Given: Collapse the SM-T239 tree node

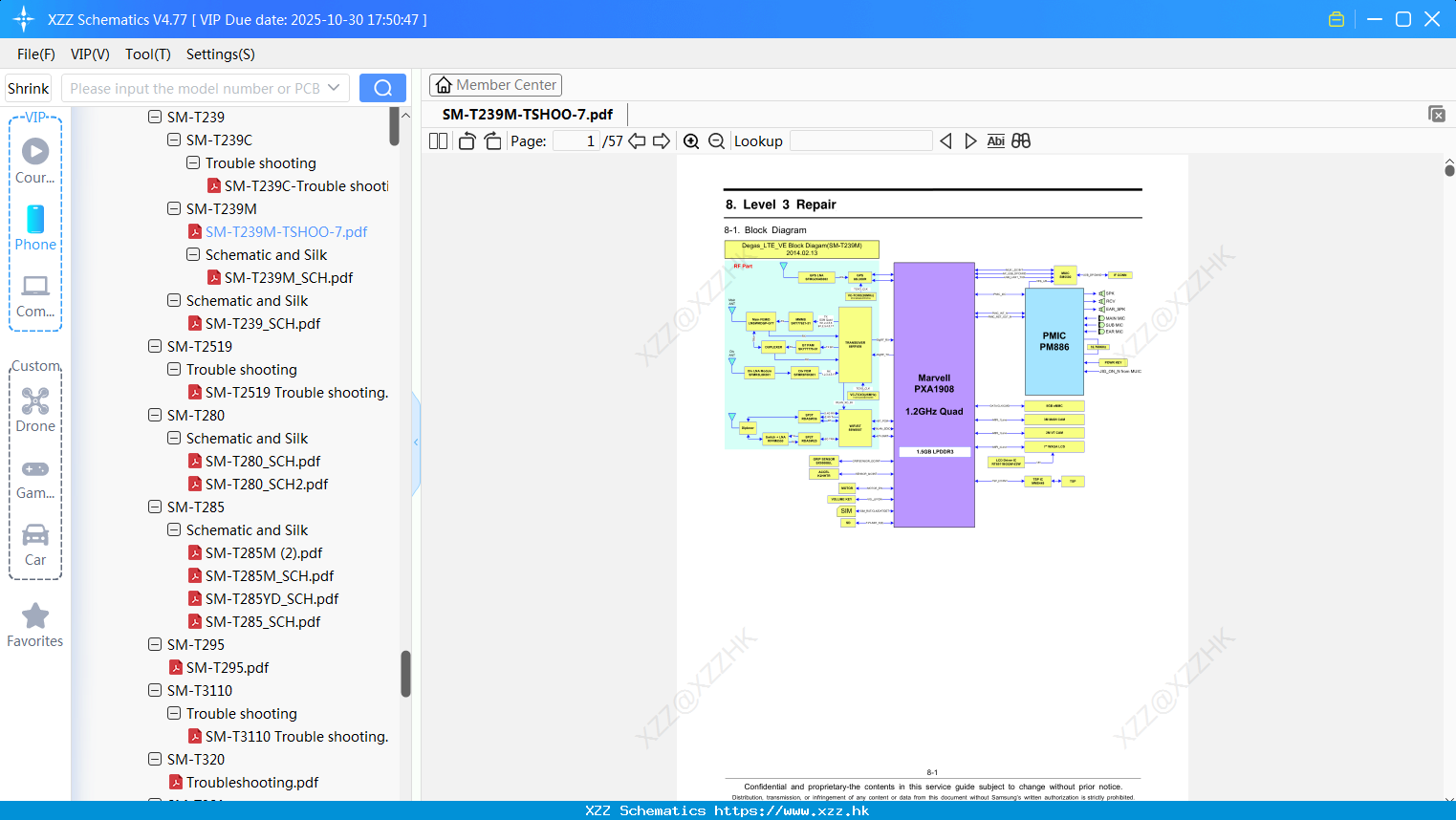Looking at the screenshot, I should click(155, 117).
